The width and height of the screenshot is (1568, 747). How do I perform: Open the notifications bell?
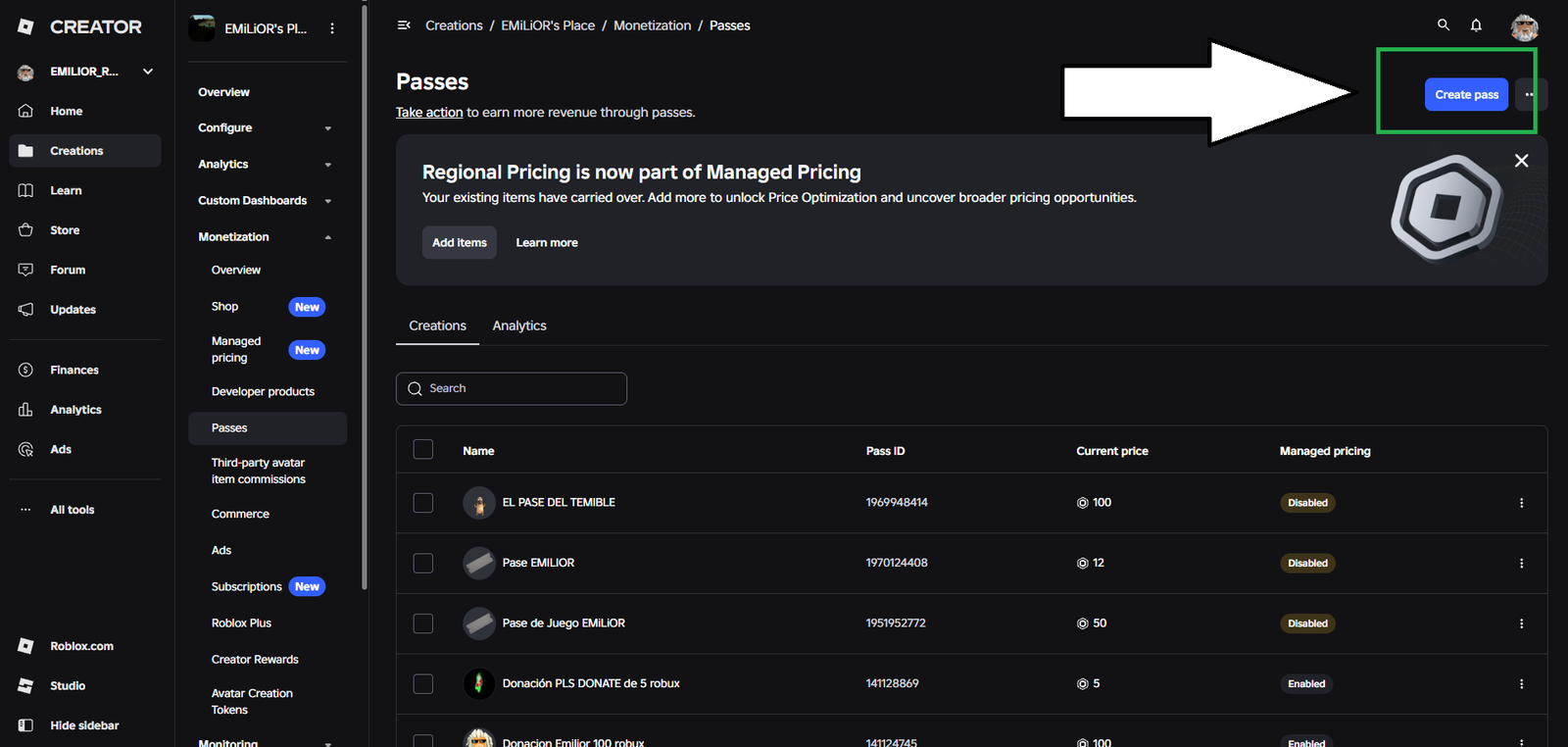point(1476,25)
